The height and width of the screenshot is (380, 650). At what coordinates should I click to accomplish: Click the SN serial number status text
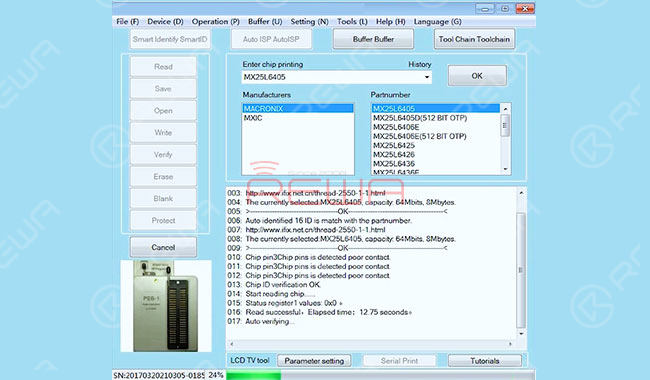159,375
